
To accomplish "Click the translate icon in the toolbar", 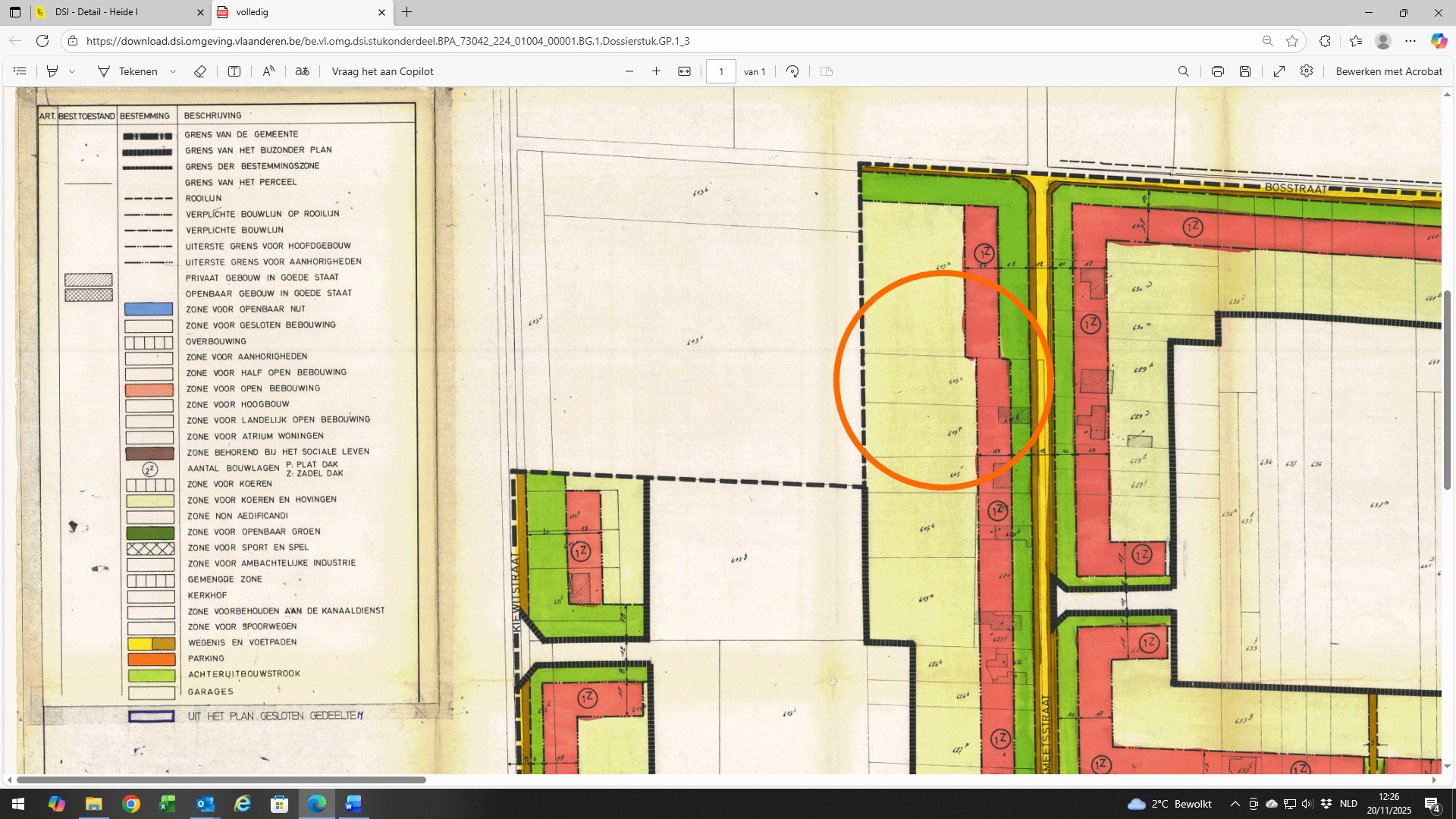I will point(302,71).
